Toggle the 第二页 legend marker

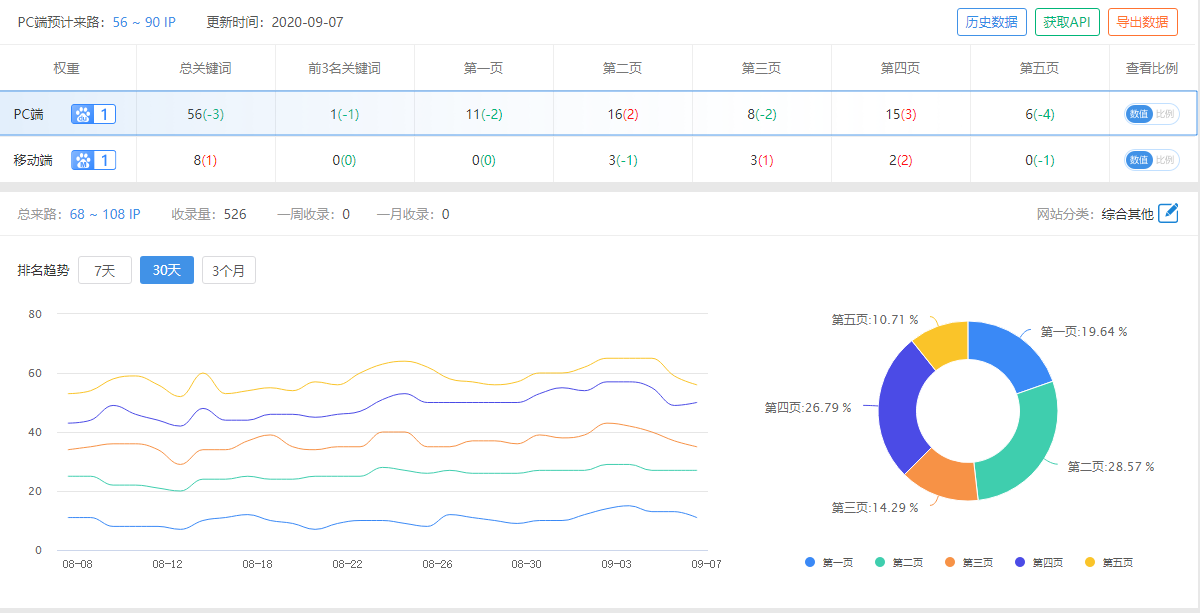click(880, 563)
